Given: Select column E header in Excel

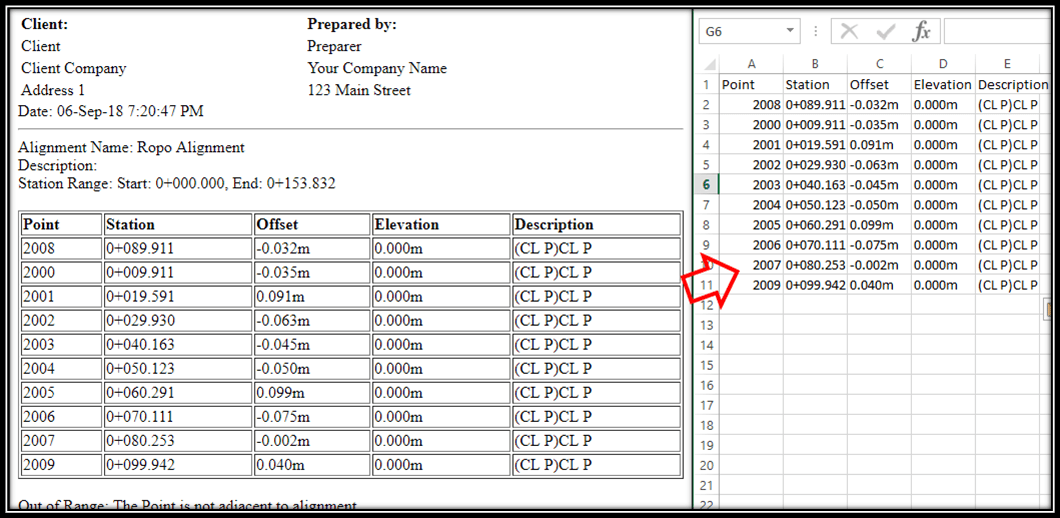Looking at the screenshot, I should (1007, 64).
